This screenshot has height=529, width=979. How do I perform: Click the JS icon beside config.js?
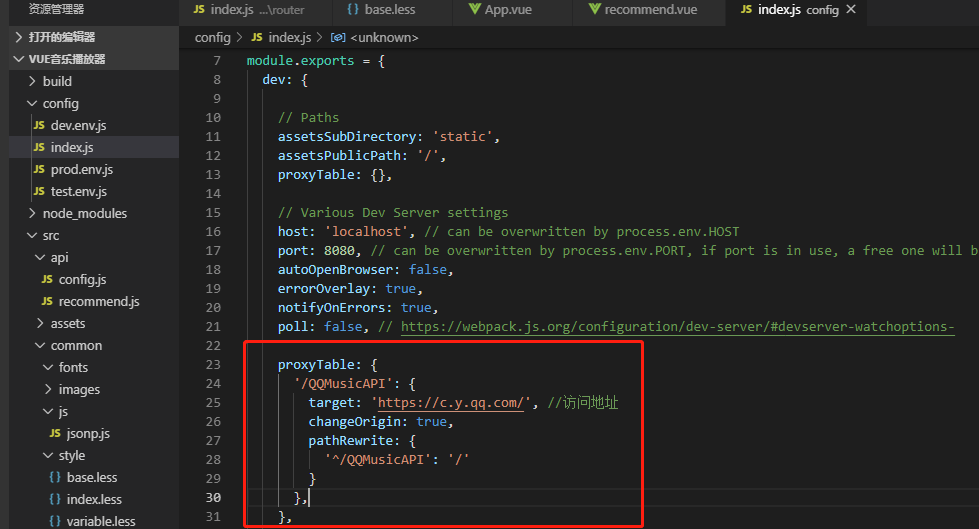47,279
